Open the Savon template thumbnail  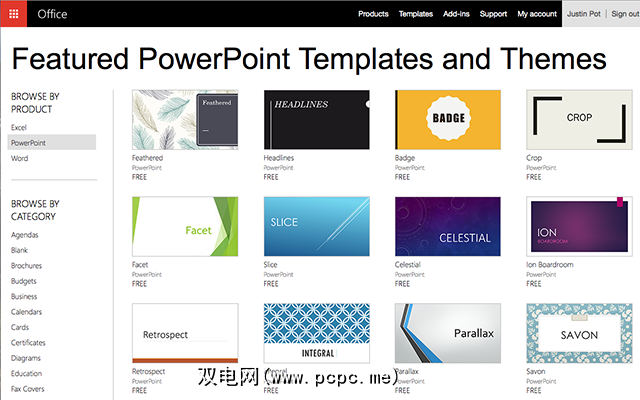click(579, 333)
